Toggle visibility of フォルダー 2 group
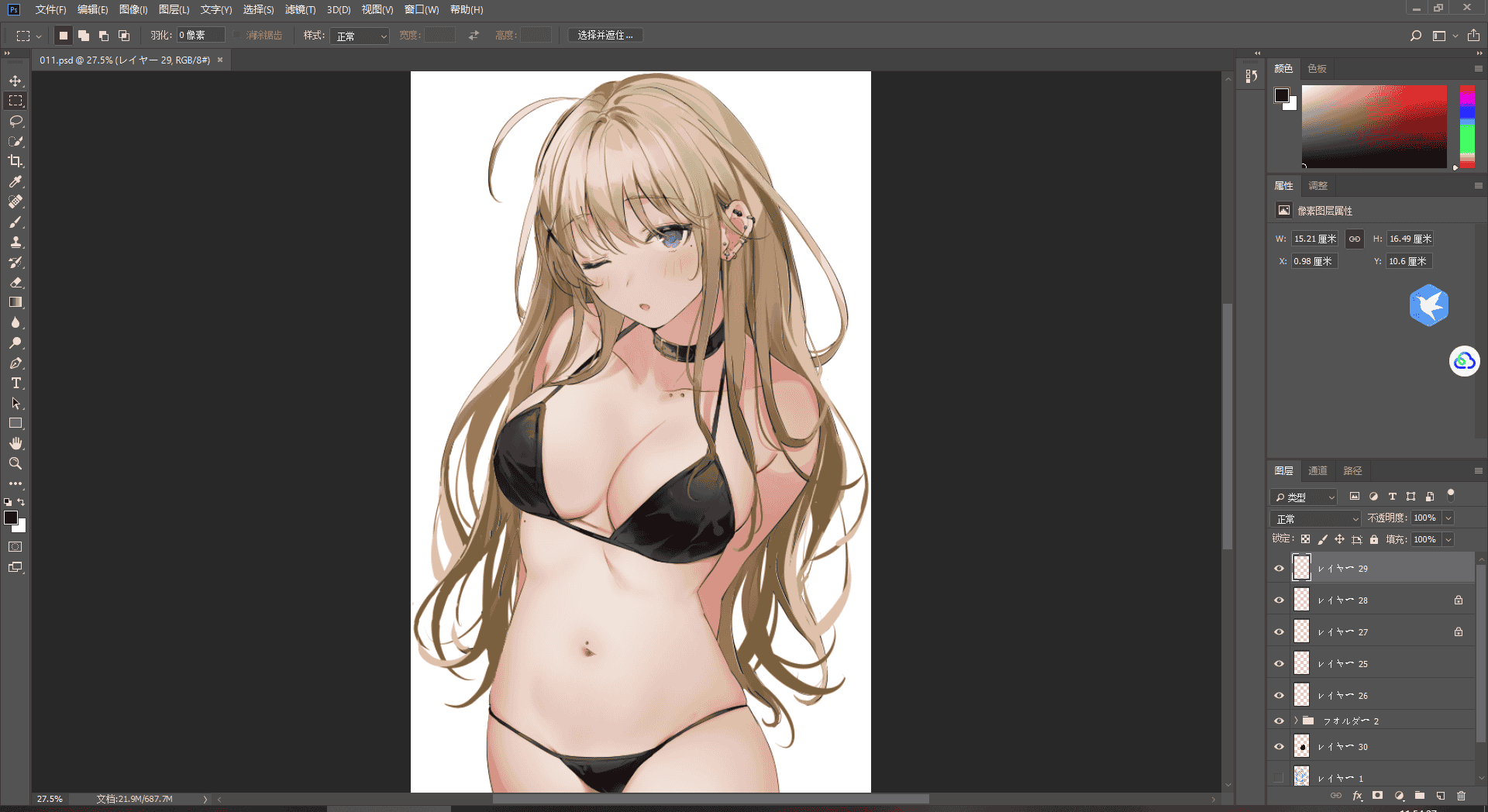 pos(1279,721)
